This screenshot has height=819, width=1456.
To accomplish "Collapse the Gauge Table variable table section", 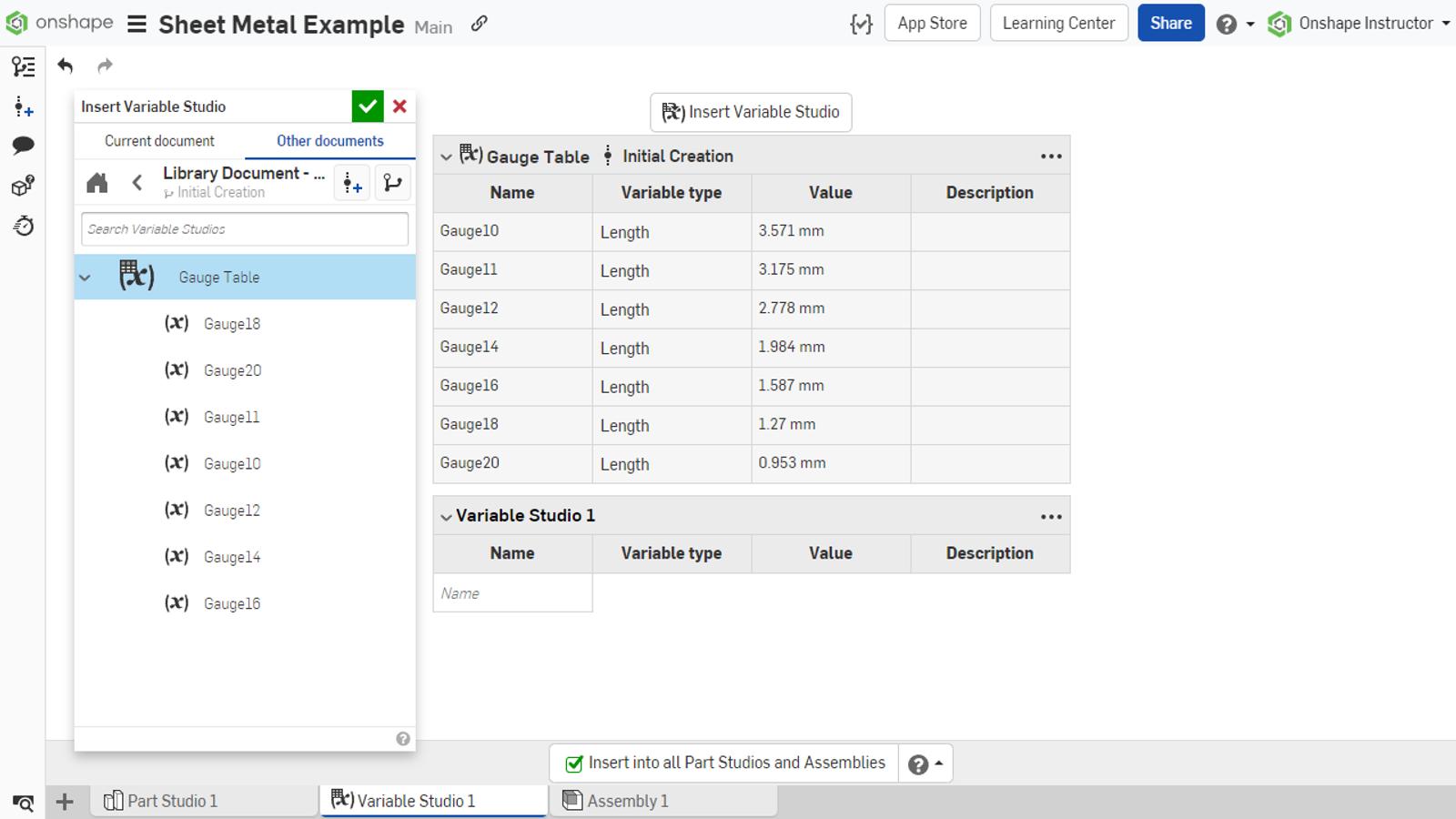I will pyautogui.click(x=446, y=157).
